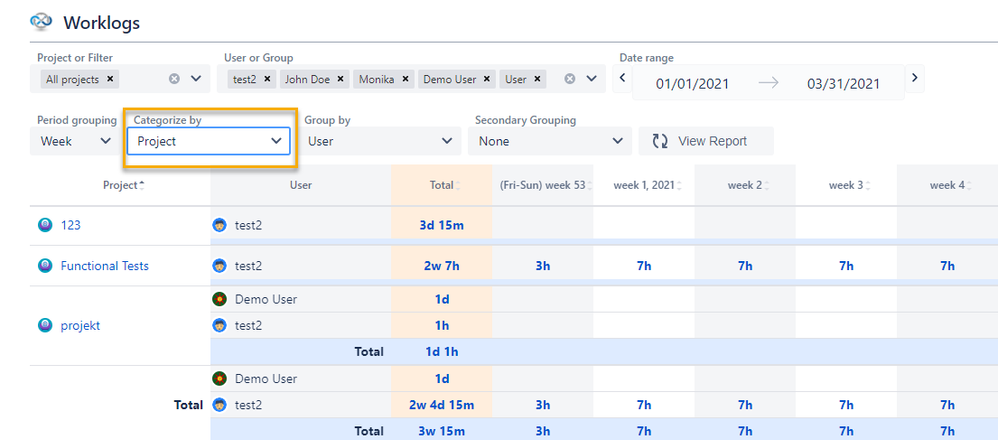The width and height of the screenshot is (998, 440).
Task: Remove the 'All projects' filter tag
Action: point(110,79)
